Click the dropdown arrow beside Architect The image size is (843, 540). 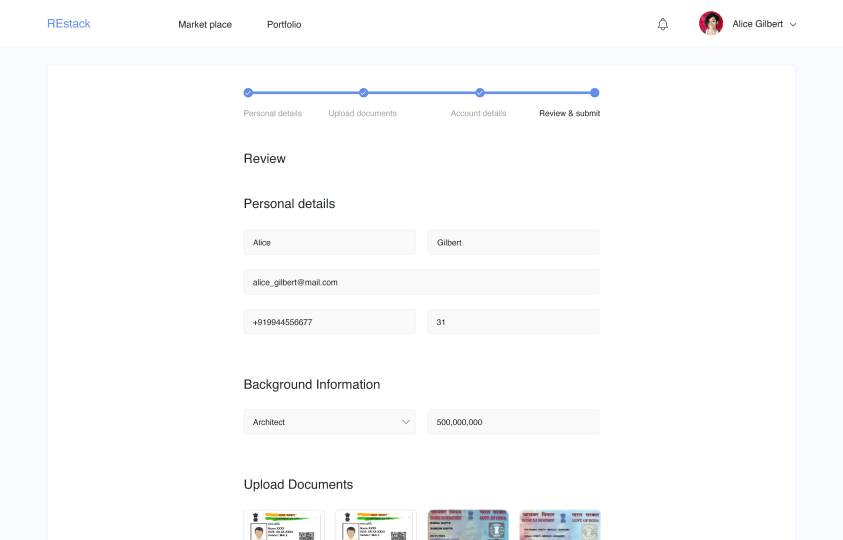coord(406,422)
